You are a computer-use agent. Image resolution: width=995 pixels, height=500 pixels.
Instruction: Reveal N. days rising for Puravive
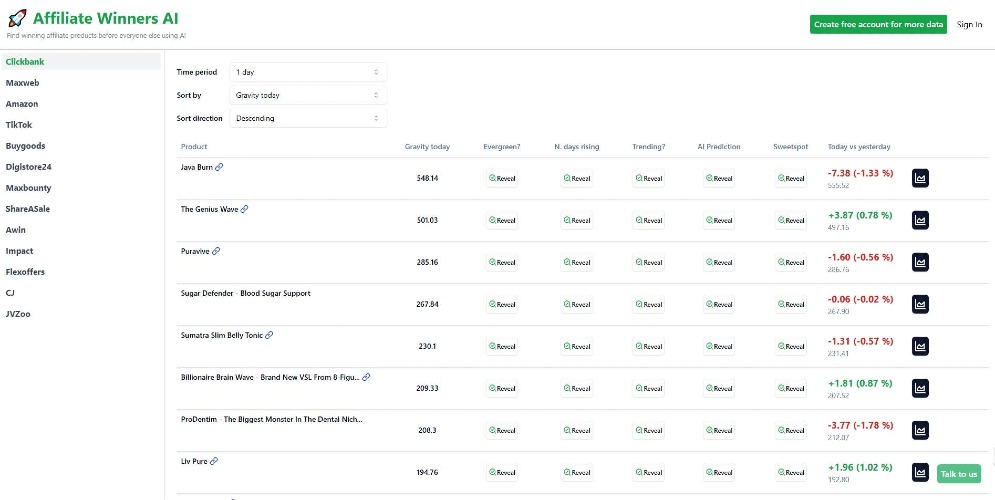577,262
